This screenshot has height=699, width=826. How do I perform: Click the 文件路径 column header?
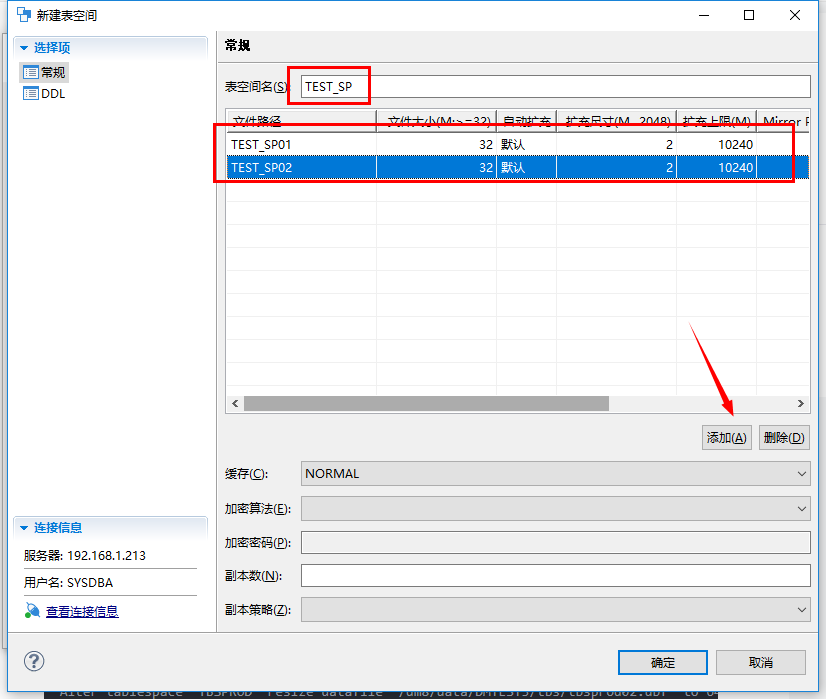[x=301, y=121]
